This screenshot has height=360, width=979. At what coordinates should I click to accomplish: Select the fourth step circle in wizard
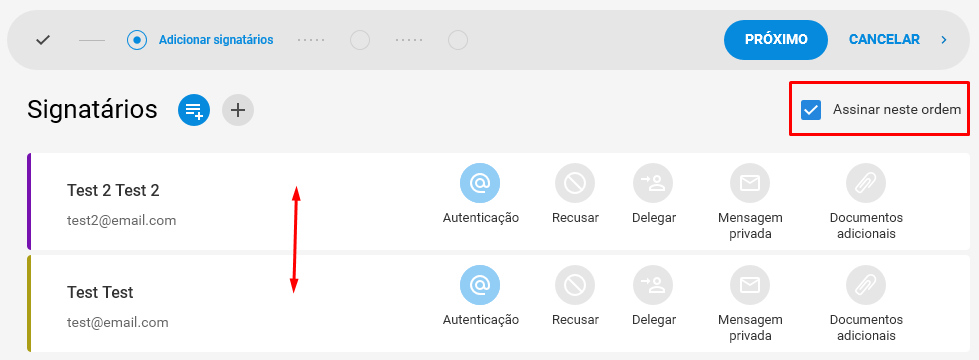tap(458, 40)
